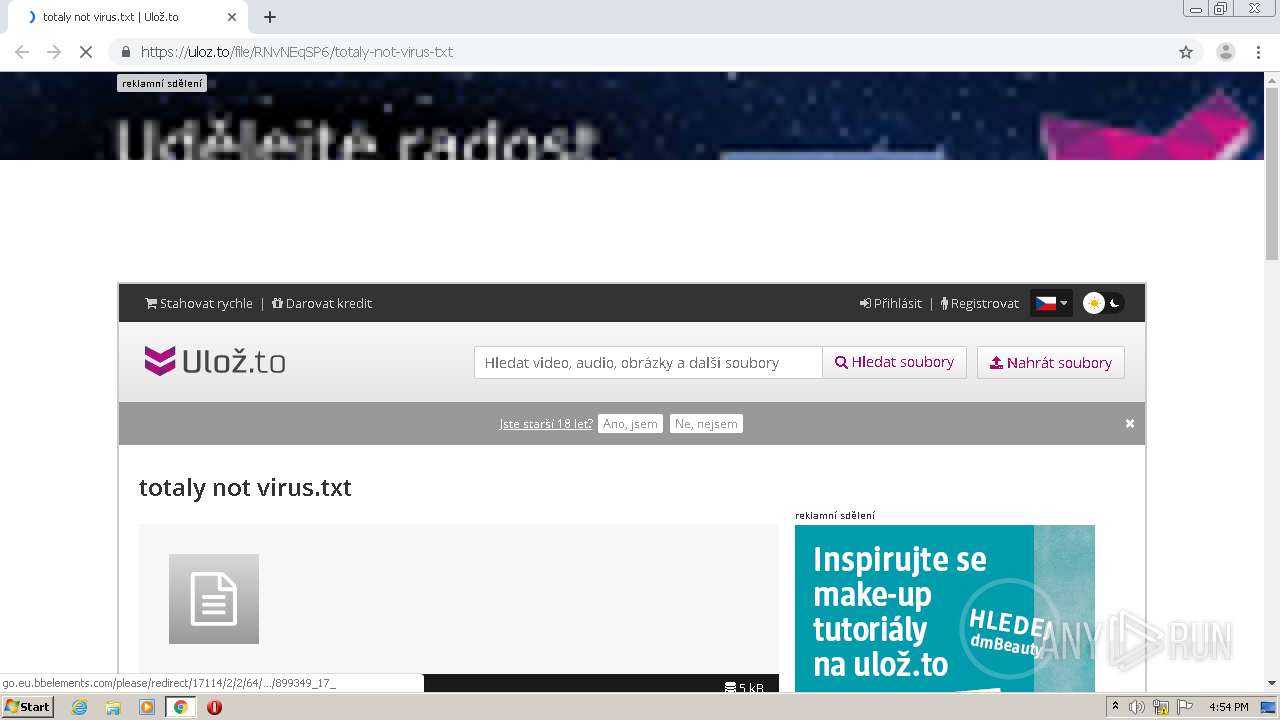Viewport: 1280px width, 720px height.
Task: Click the text file document icon
Action: (214, 599)
